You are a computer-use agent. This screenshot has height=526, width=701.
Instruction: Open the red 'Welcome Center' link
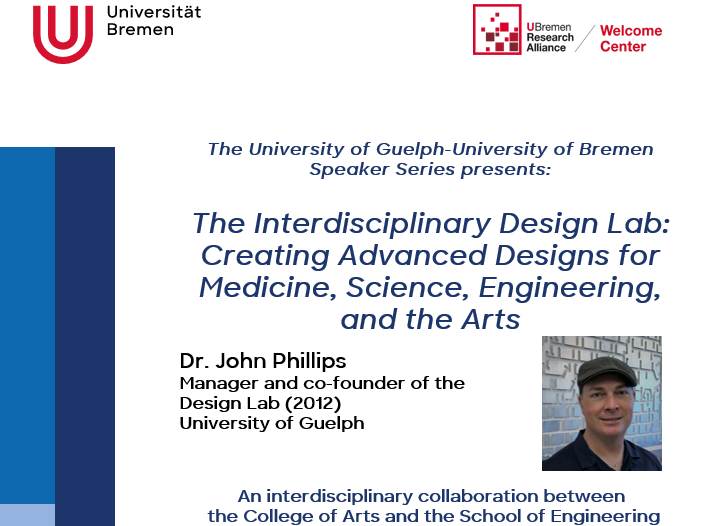630,38
